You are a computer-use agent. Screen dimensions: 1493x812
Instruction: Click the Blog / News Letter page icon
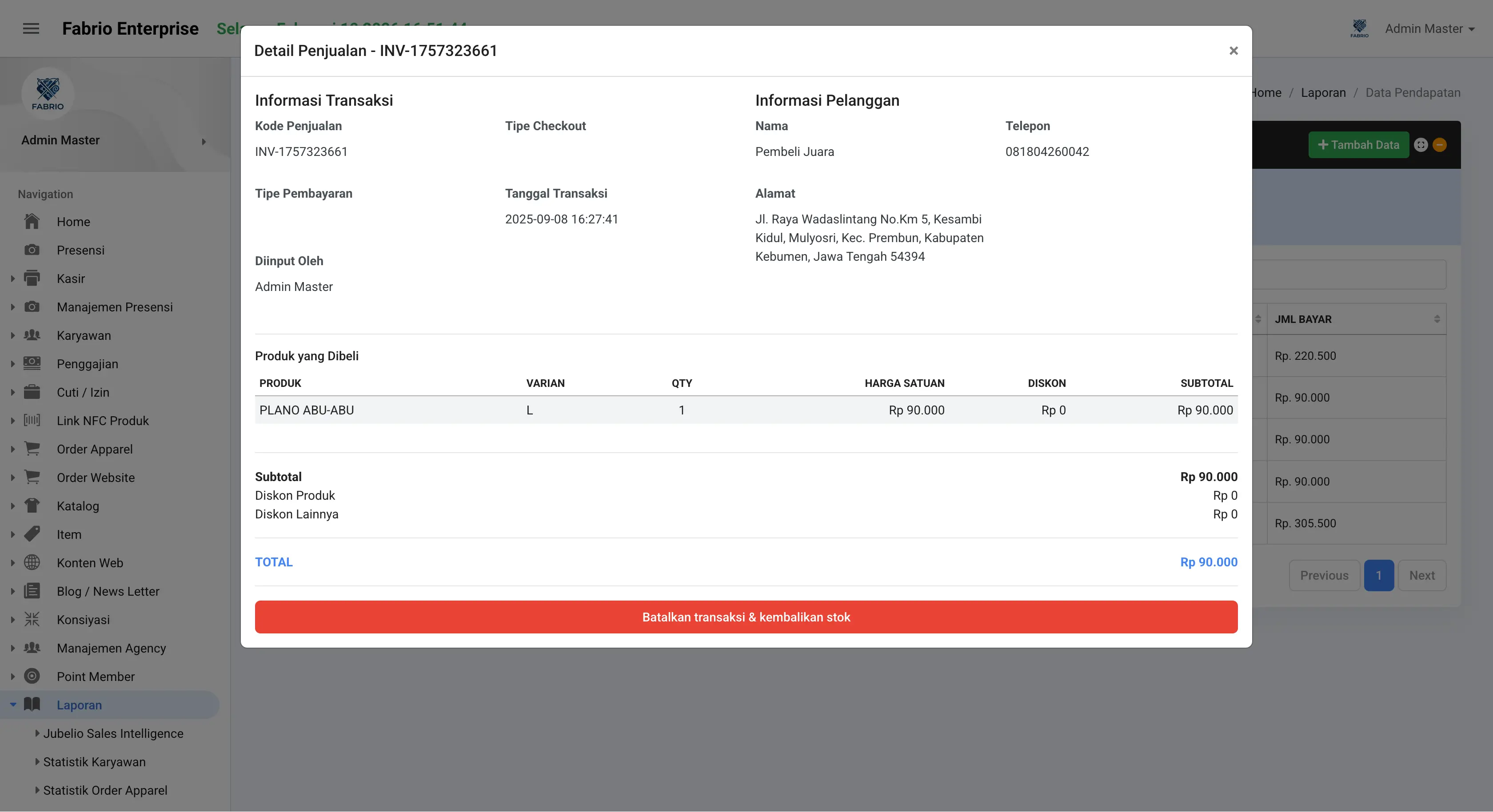(x=32, y=591)
